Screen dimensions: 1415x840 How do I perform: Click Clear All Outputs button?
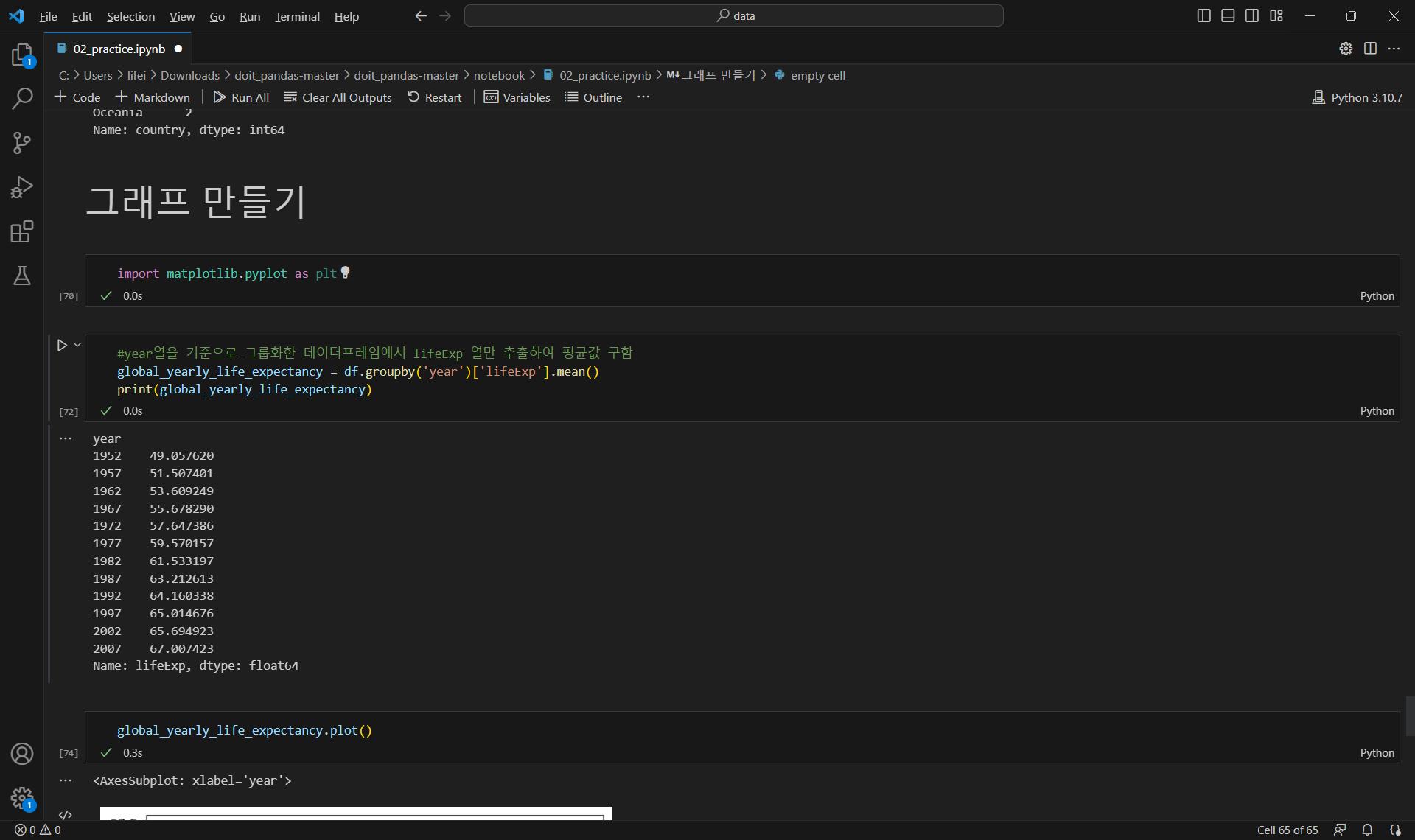338,97
